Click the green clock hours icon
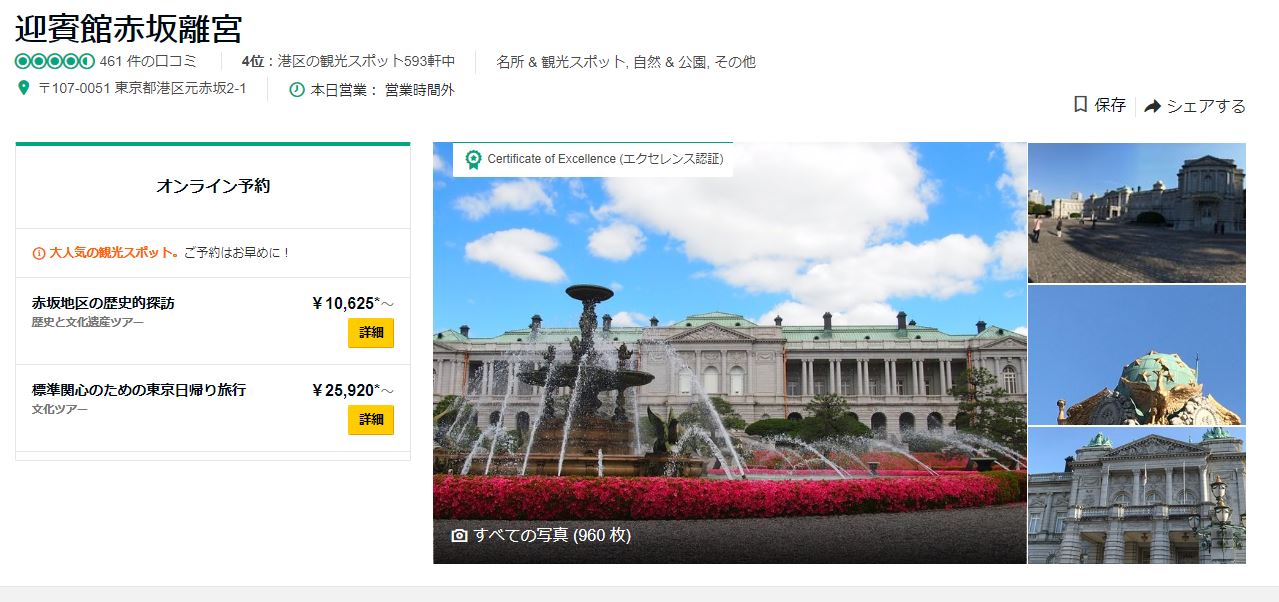 tap(297, 89)
